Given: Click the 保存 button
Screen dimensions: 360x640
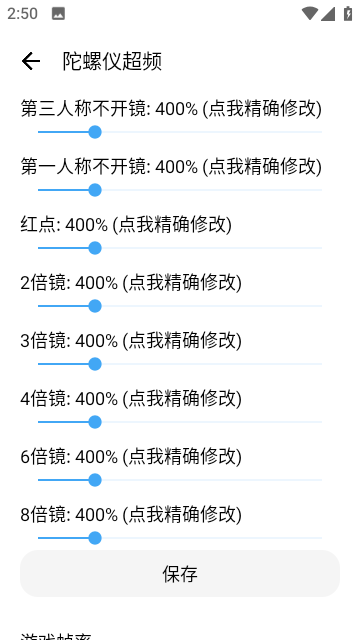Looking at the screenshot, I should coord(180,573).
